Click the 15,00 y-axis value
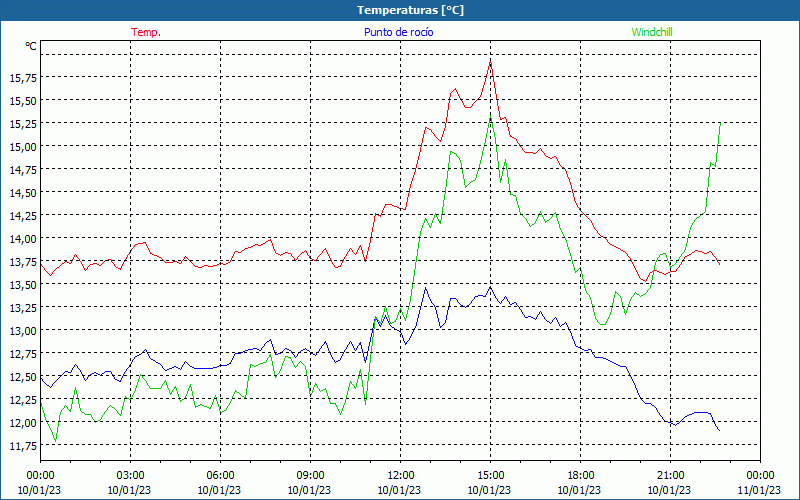 point(23,146)
